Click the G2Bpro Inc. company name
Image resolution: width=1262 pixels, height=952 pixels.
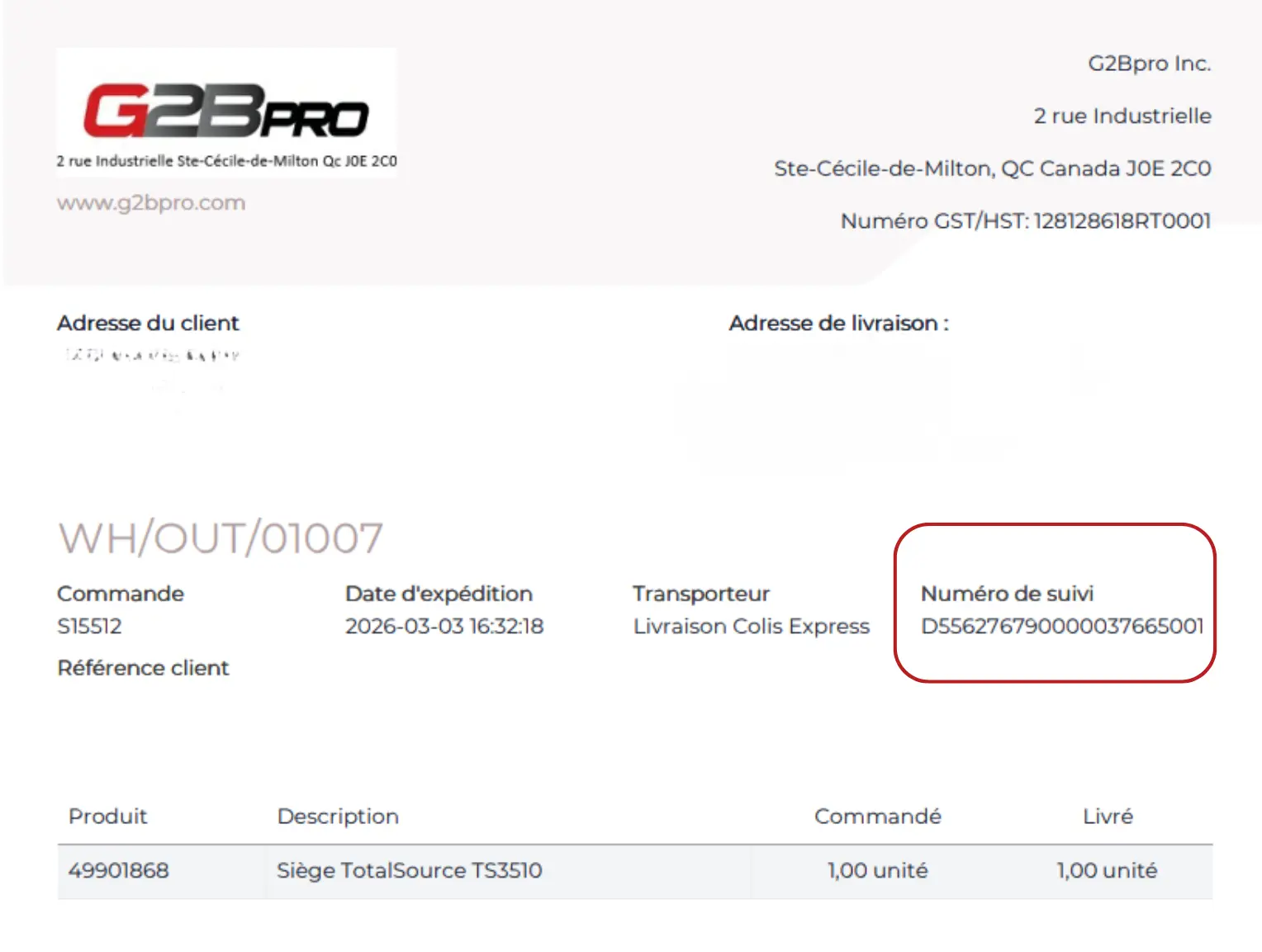click(x=1149, y=64)
